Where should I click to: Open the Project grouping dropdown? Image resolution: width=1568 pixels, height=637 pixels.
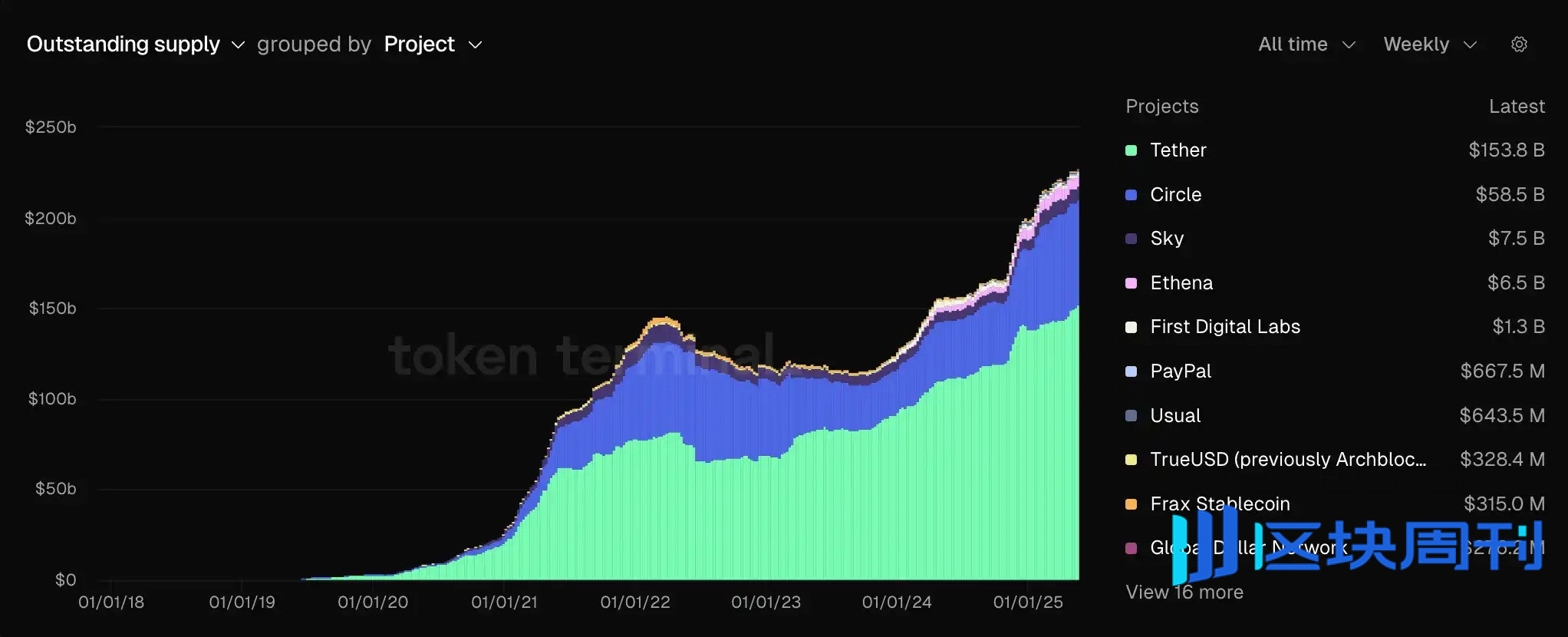coord(433,45)
